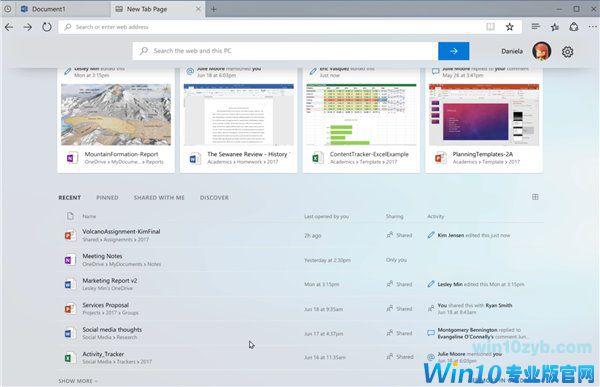Image resolution: width=600 pixels, height=387 pixels.
Task: Click 'Yesterday at 2:30pm' timestamp
Action: point(327,260)
